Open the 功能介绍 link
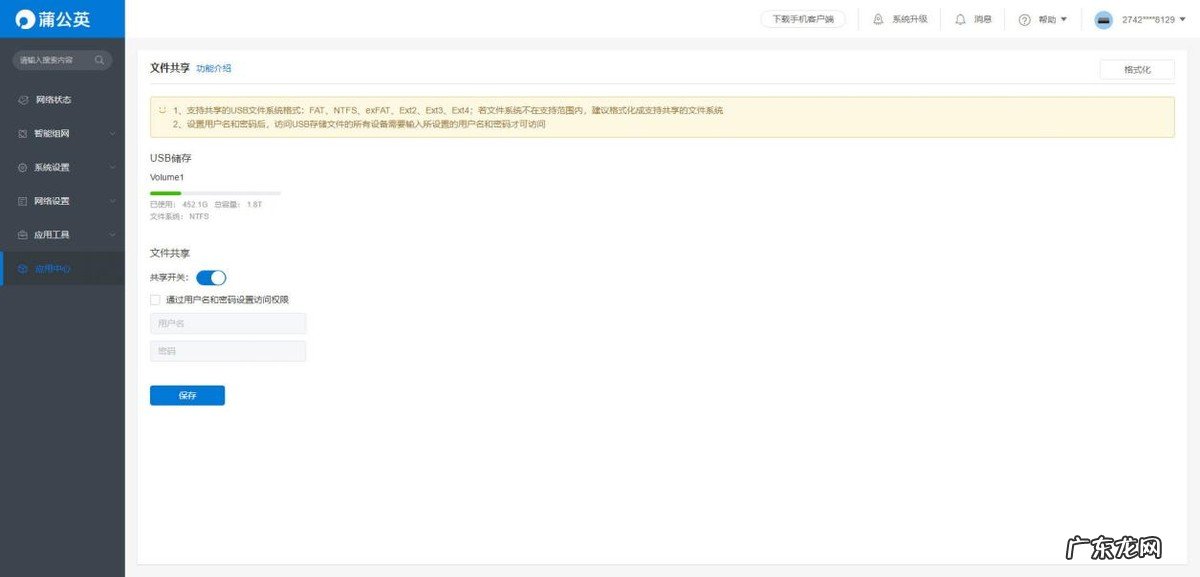1200x577 pixels. pos(213,69)
